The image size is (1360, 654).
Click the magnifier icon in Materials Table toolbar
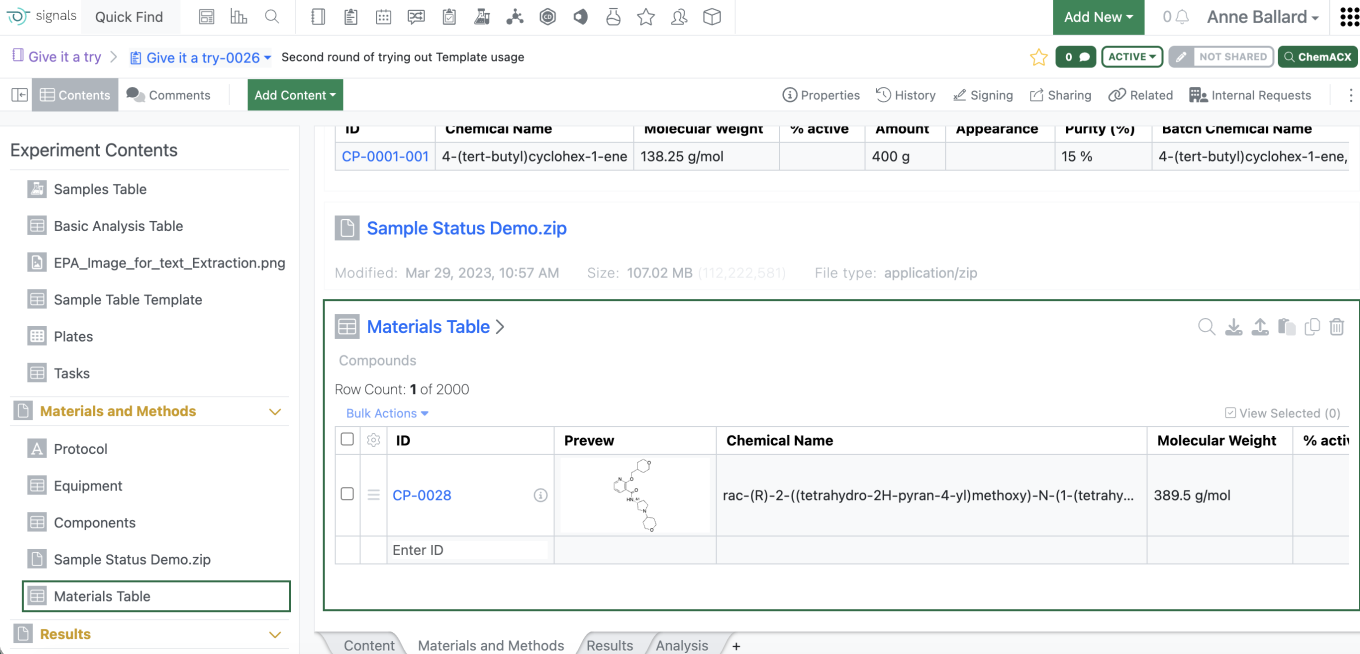(1207, 327)
